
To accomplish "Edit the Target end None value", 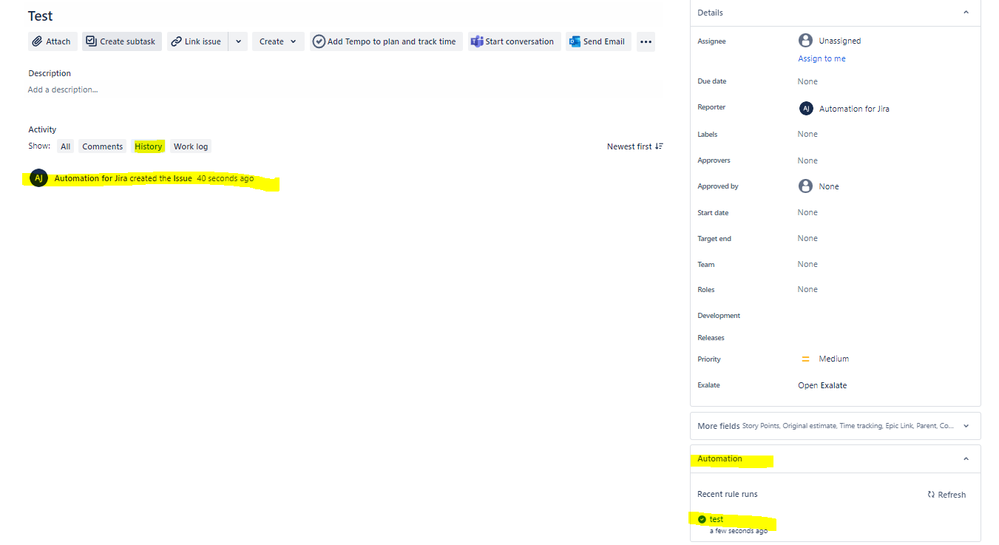I will 807,238.
